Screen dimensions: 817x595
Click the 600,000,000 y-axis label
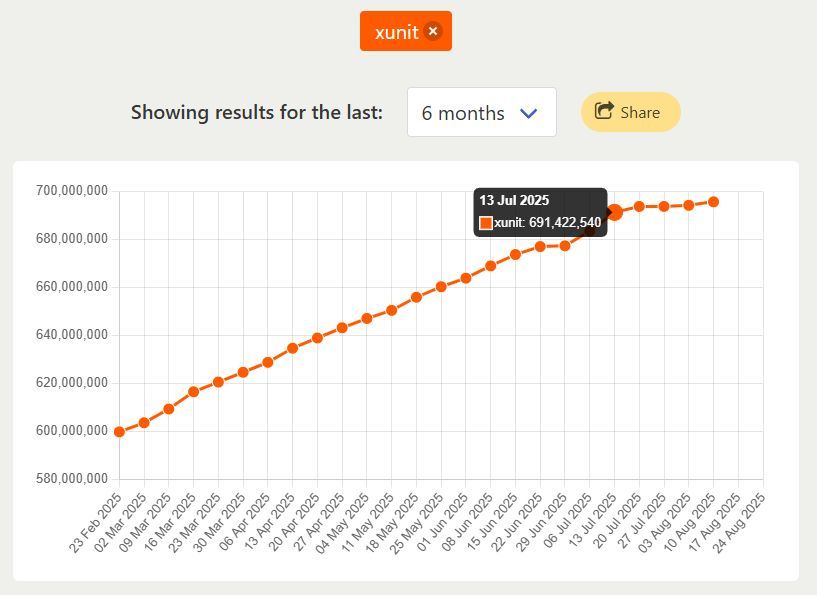coord(72,430)
